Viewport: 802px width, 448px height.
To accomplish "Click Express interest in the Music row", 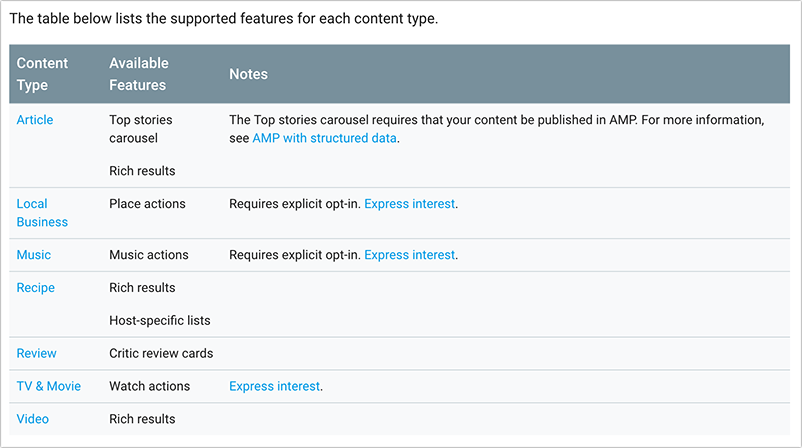I will 409,255.
